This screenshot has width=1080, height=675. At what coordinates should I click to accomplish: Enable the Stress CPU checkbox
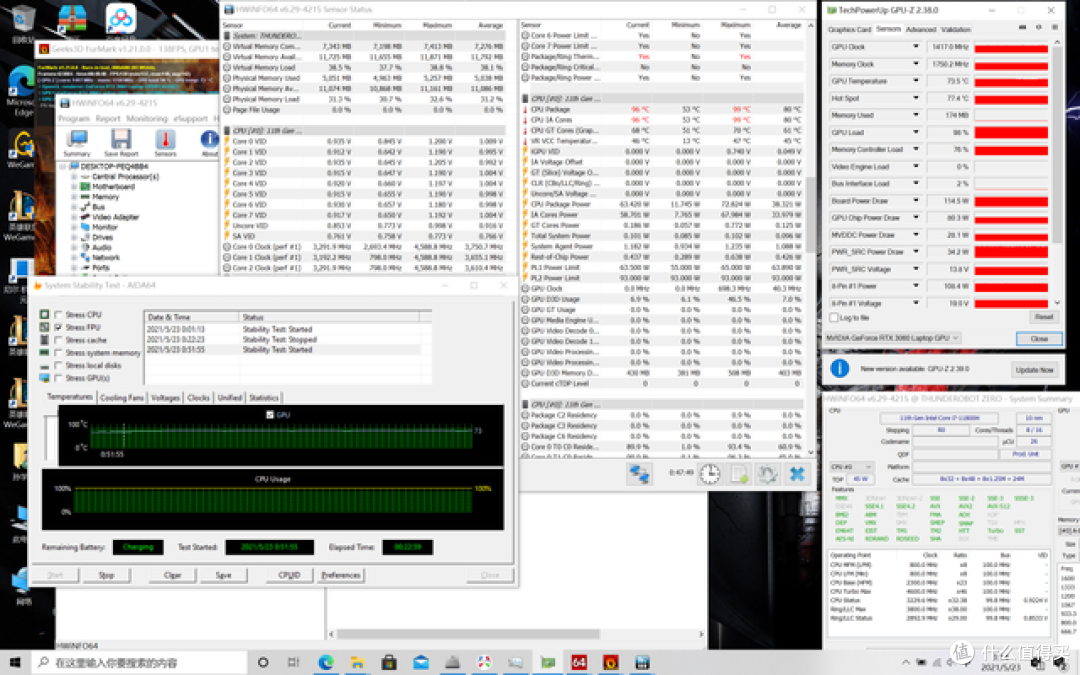point(59,315)
